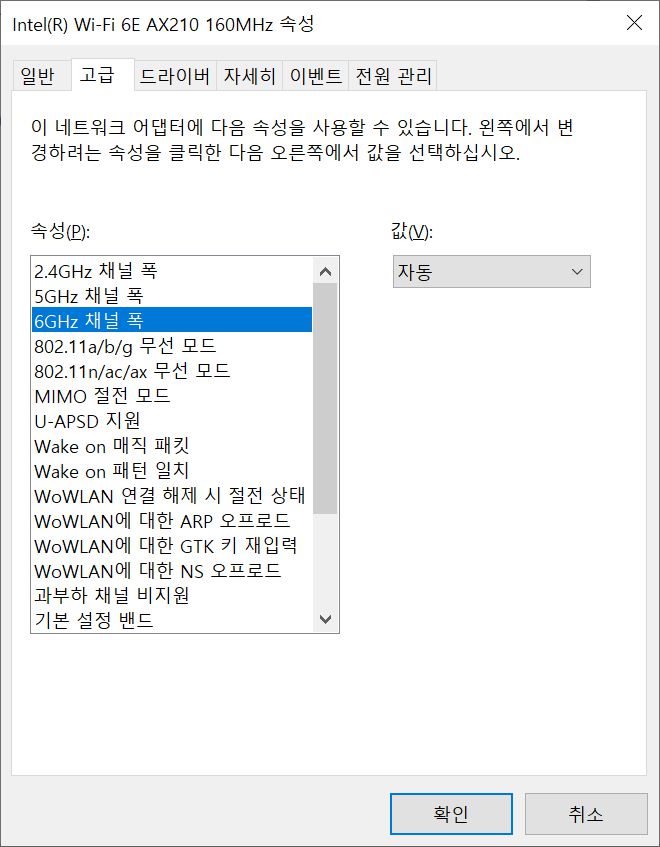
Task: Select the 과부하 채널 비지원 property
Action: point(172,595)
